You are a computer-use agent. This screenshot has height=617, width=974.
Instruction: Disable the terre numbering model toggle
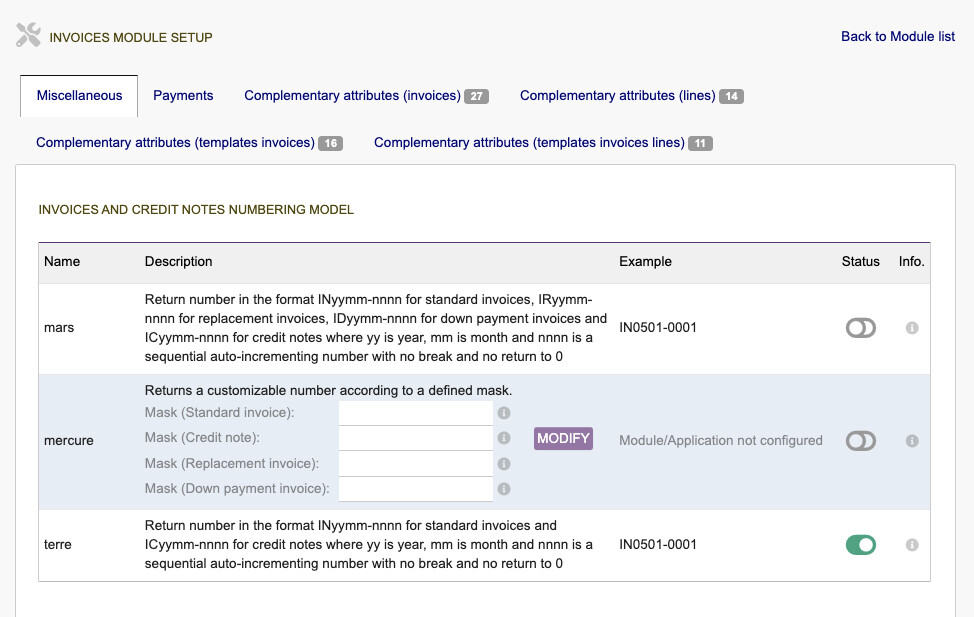pos(860,545)
